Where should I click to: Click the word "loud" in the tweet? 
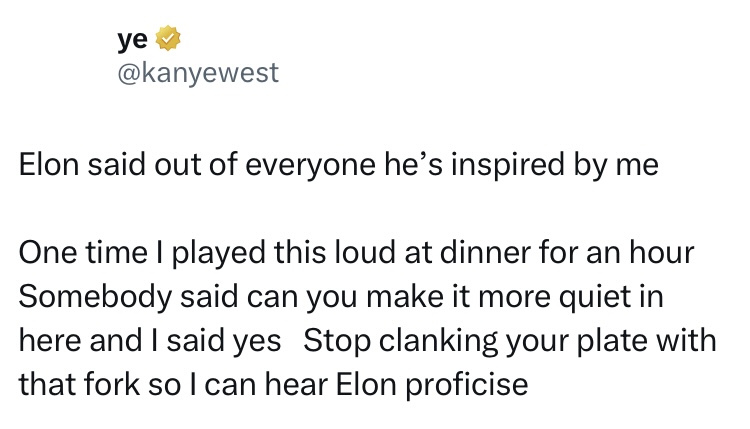coord(376,255)
